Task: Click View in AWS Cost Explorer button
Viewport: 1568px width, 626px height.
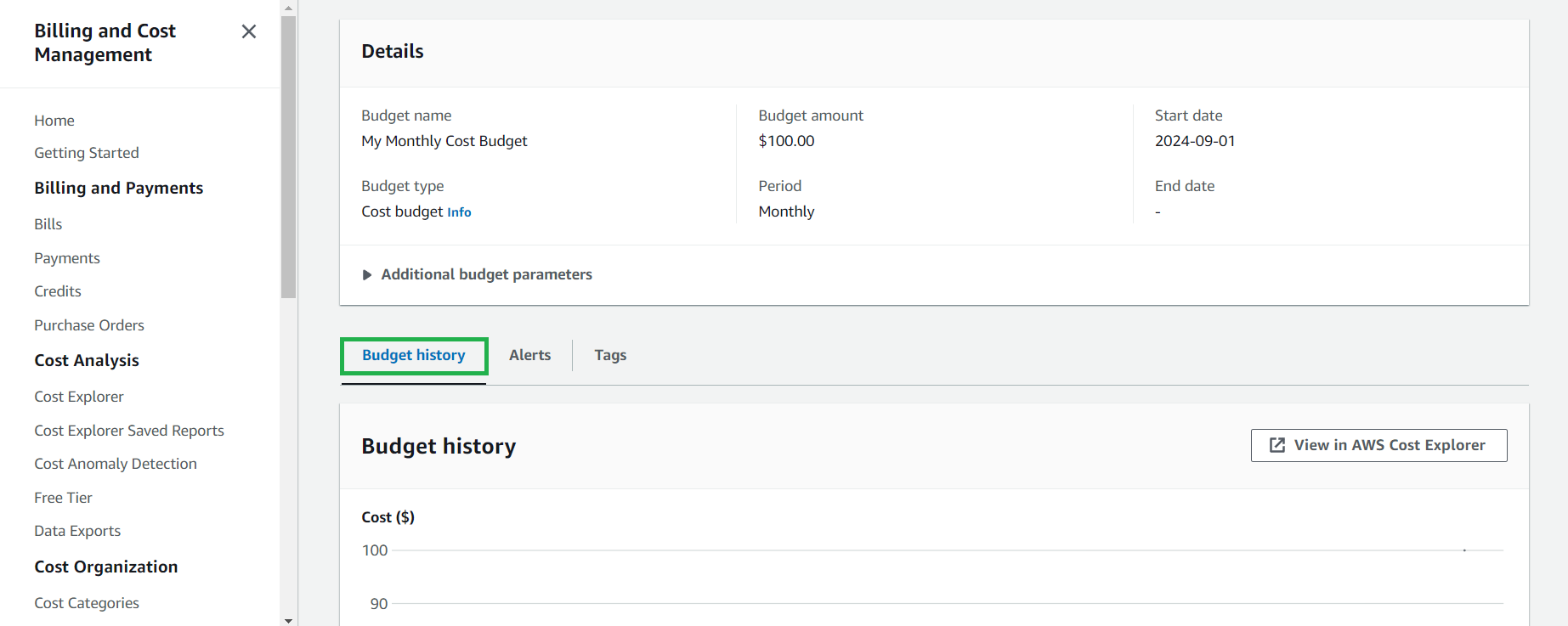Action: click(1378, 445)
